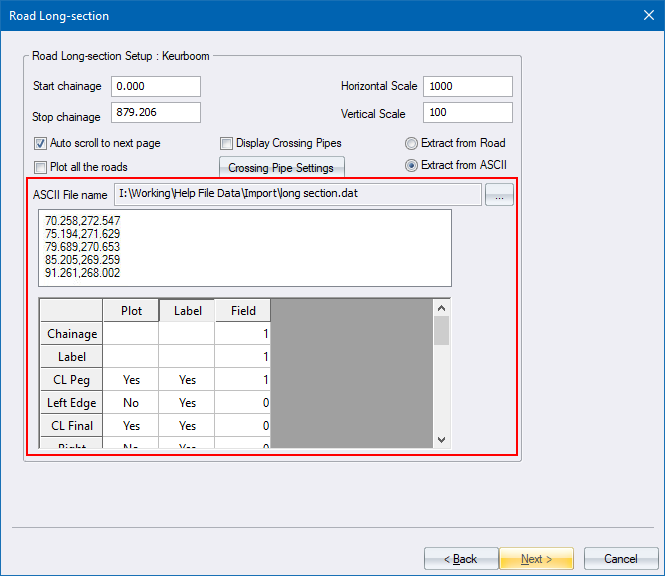Enable Display Crossing Pipes option

[x=227, y=143]
